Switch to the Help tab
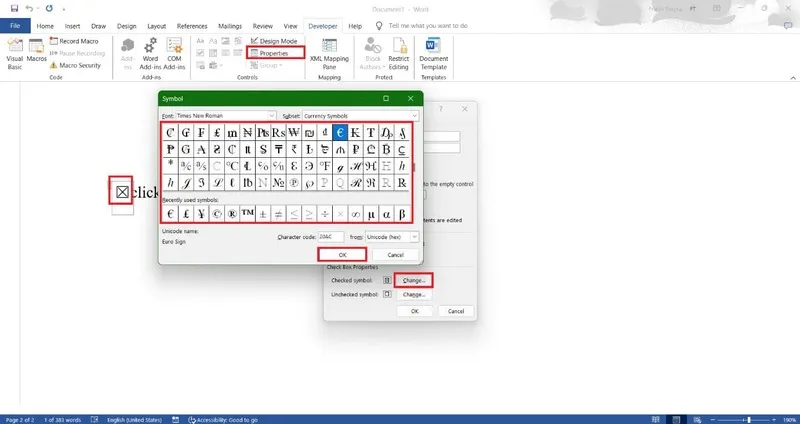 (355, 26)
